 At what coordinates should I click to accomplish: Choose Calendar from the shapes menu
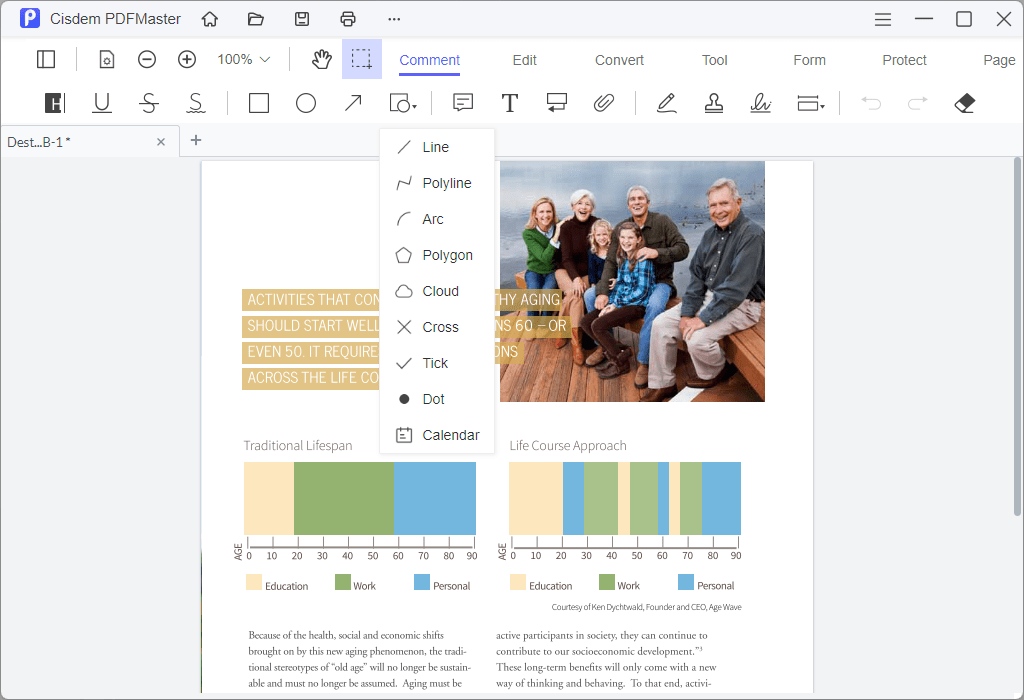pos(437,435)
